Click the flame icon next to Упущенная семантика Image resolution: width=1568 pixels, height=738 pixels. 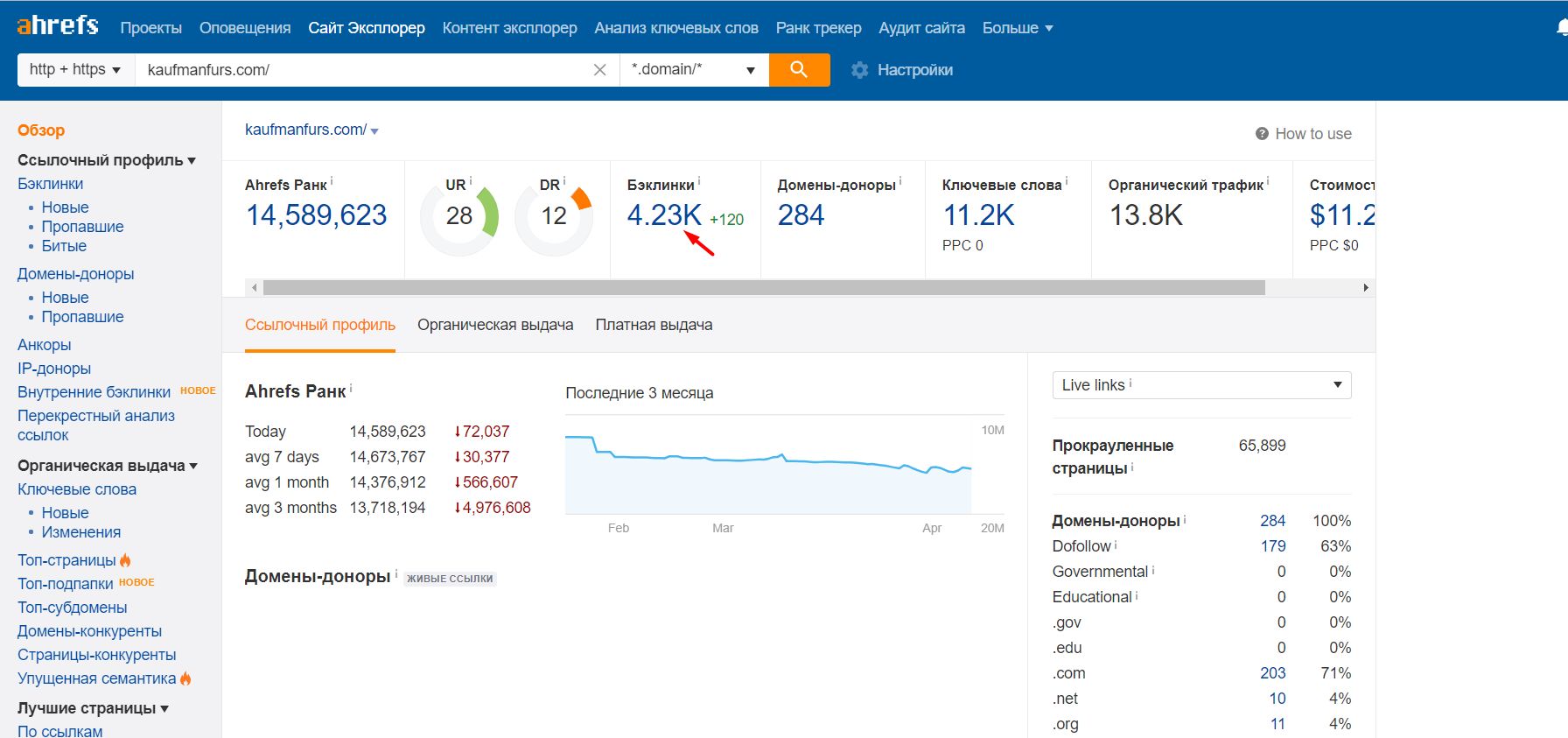pos(185,678)
